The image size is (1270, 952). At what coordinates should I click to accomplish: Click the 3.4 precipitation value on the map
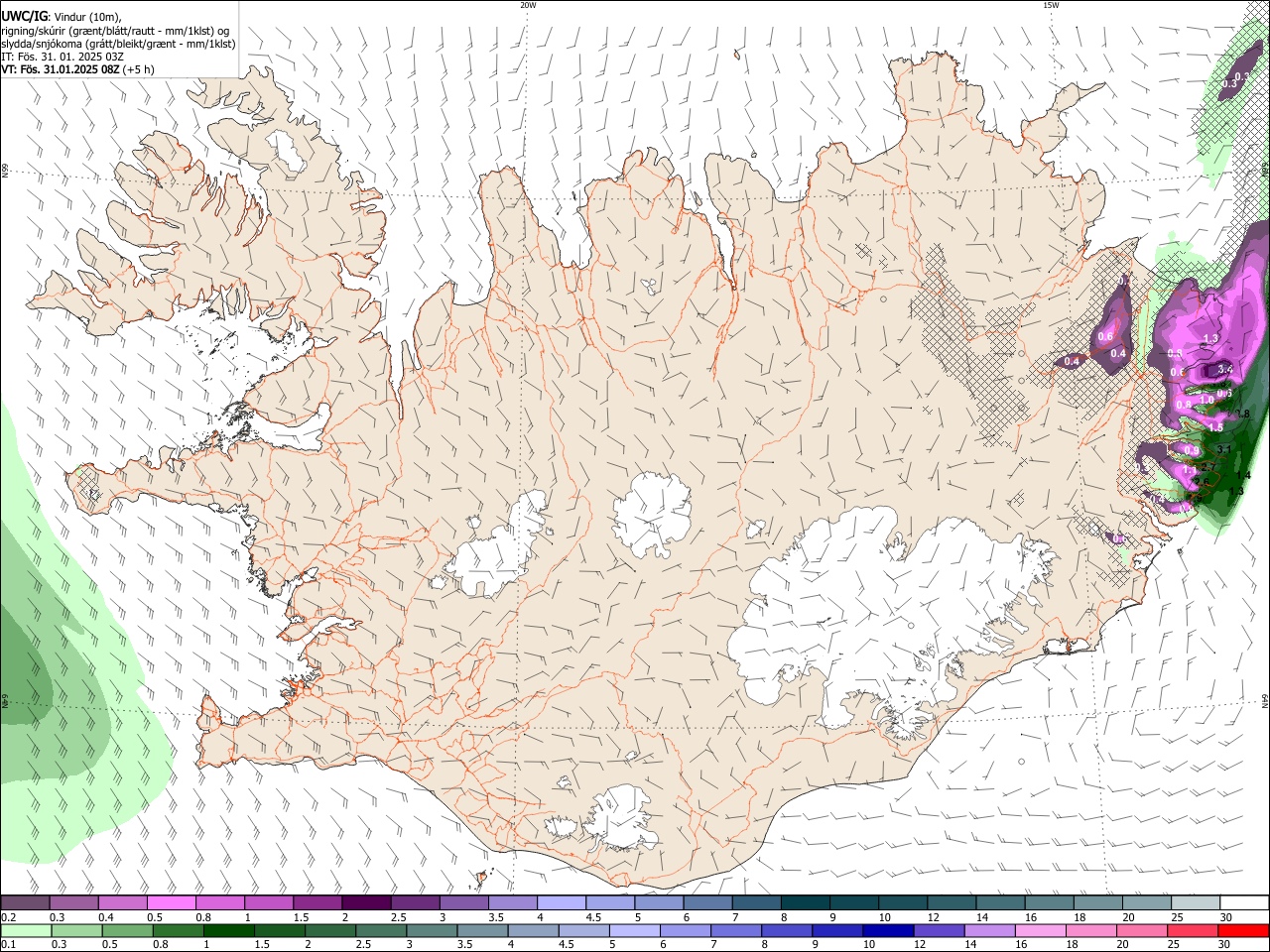pyautogui.click(x=1224, y=369)
